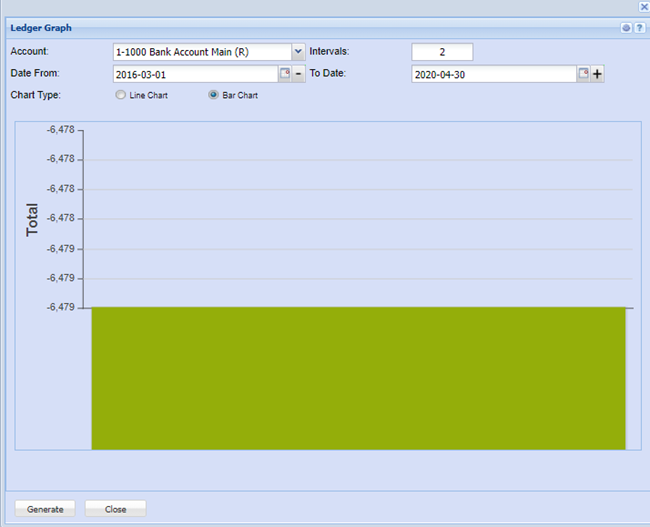Screen dimensions: 650x527
Task: Focus the Date From input field
Action: [195, 74]
